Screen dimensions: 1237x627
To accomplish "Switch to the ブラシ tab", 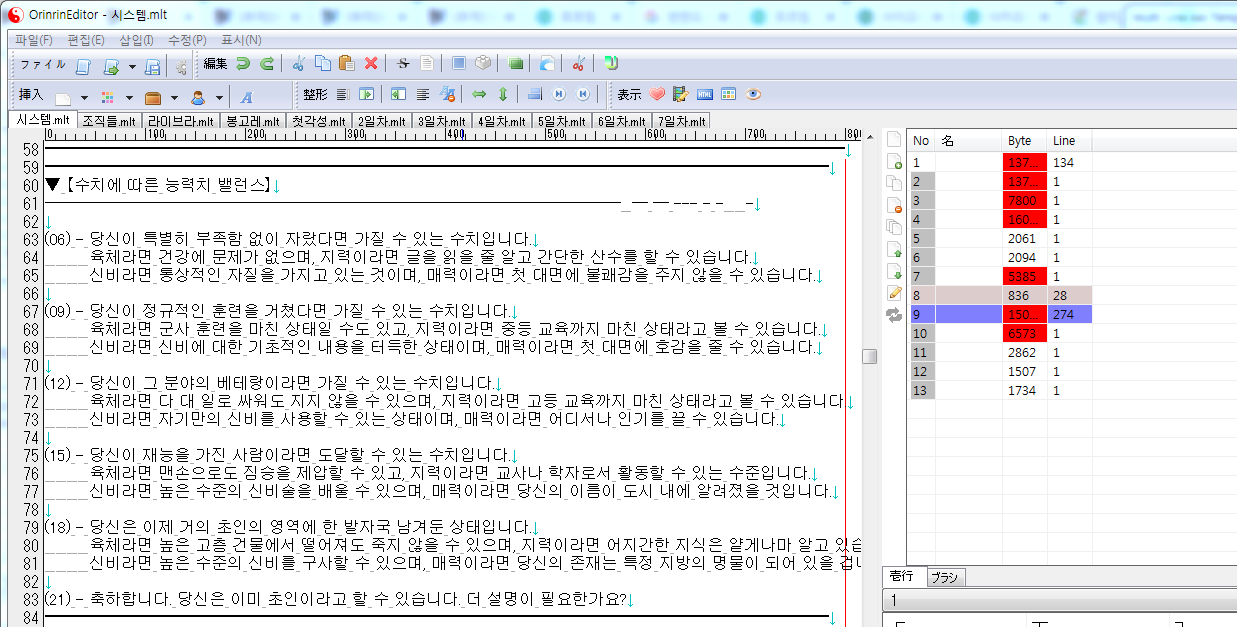I will [944, 577].
